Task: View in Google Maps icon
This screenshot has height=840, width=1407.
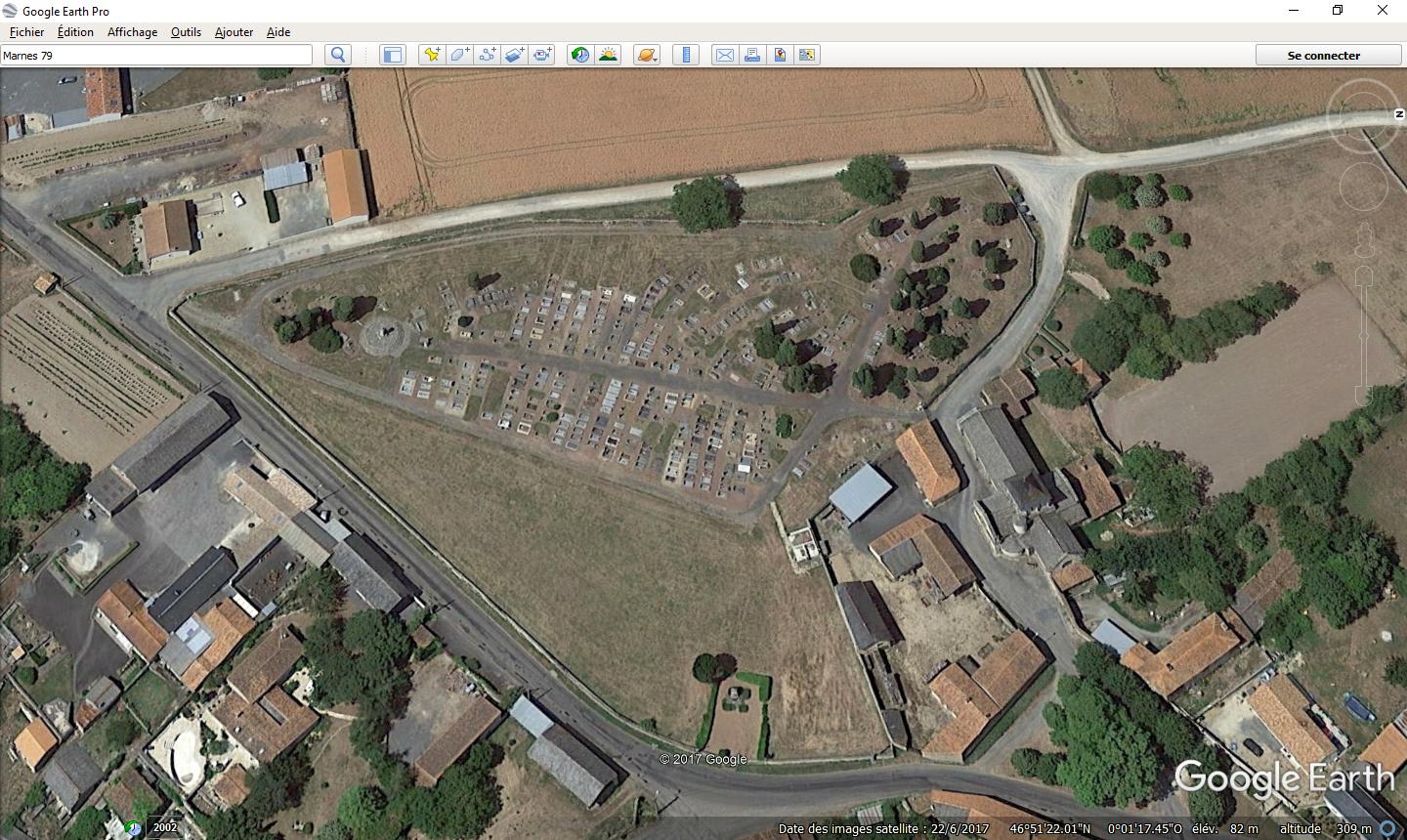Action: click(x=807, y=55)
